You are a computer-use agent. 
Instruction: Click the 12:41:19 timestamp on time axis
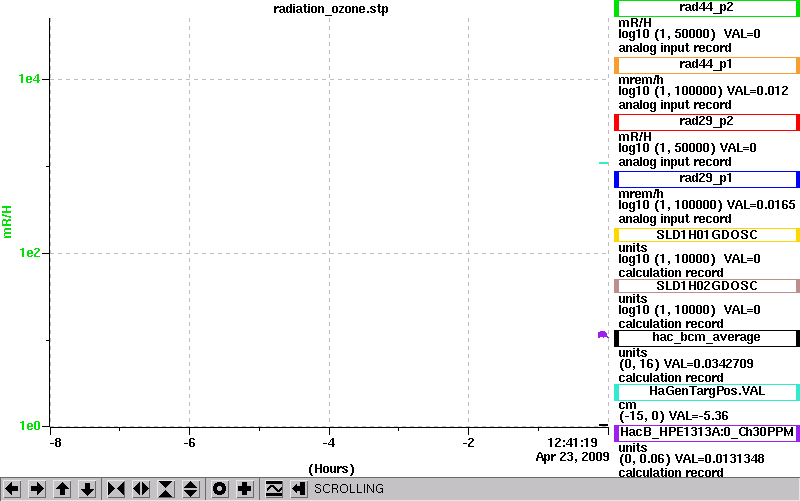pos(572,442)
